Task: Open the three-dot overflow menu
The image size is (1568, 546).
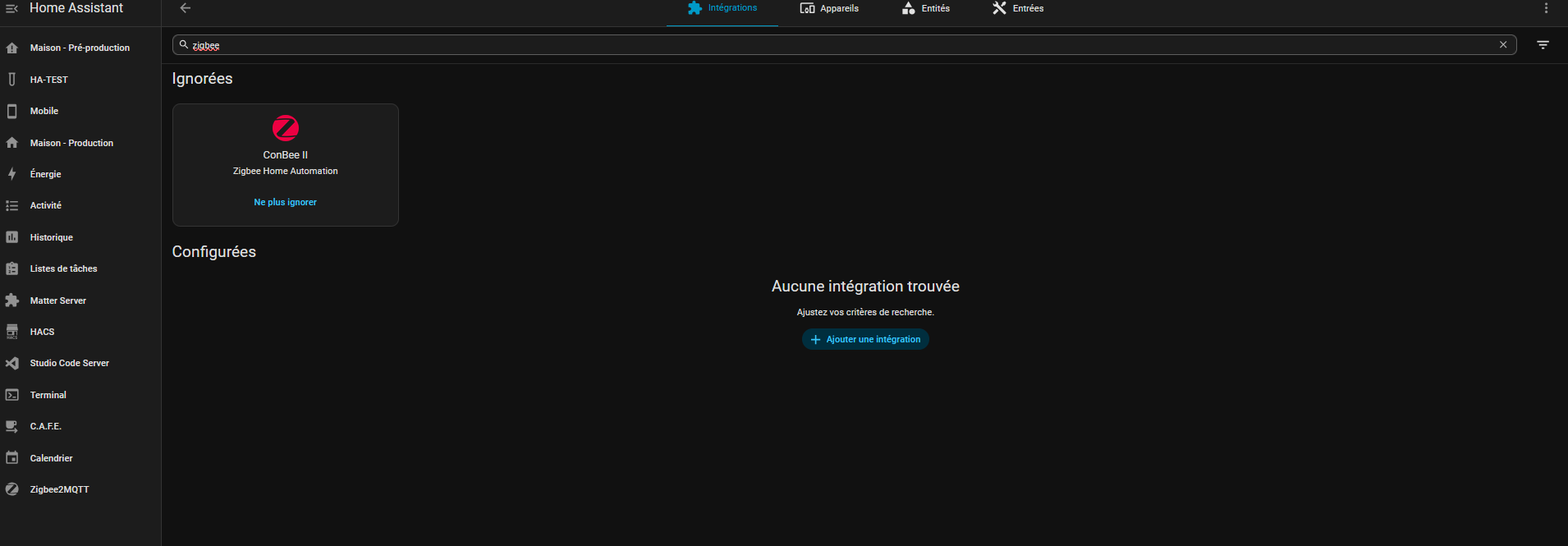Action: 1546,8
